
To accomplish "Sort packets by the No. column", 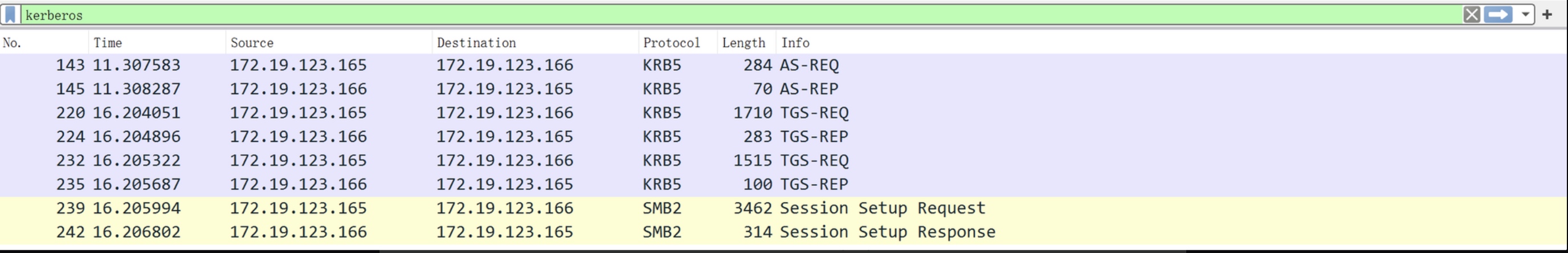I will 43,43.
